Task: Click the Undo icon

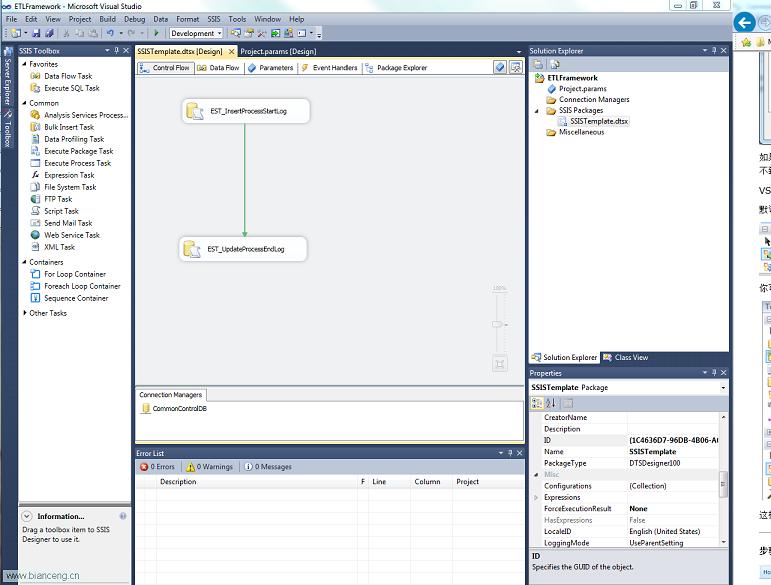Action: click(x=110, y=33)
